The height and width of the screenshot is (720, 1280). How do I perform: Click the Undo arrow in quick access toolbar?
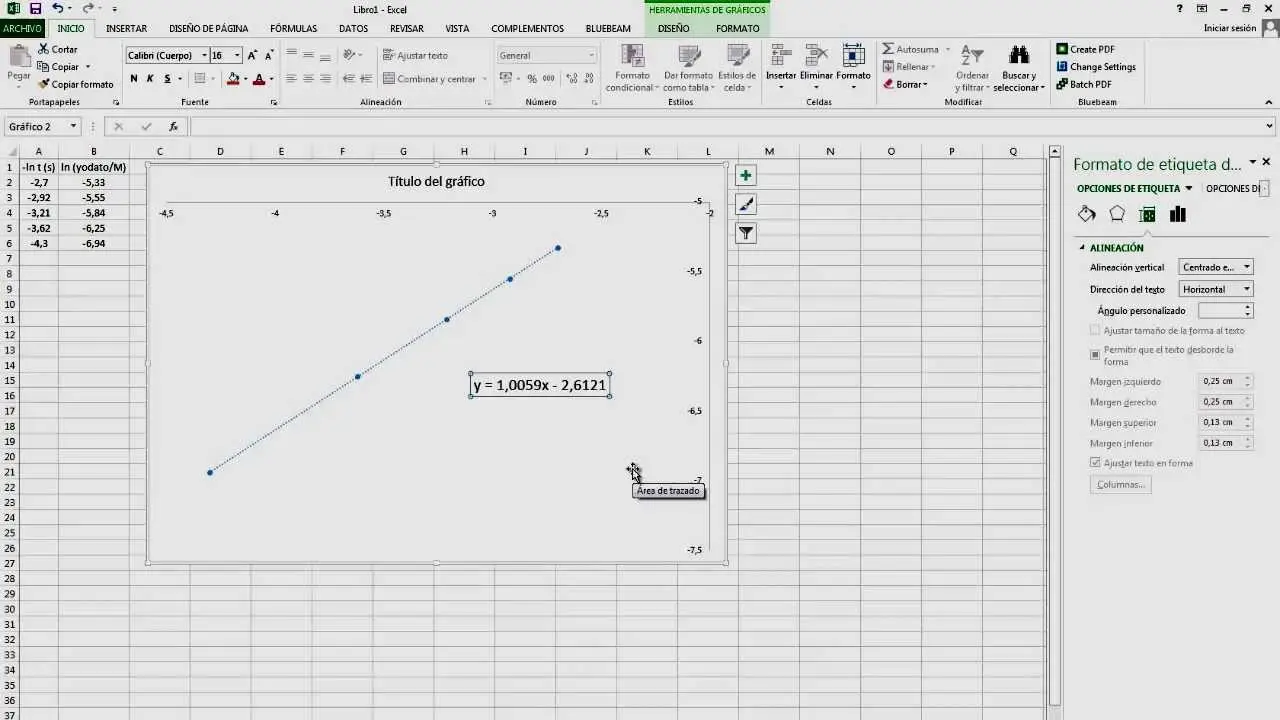coord(58,9)
